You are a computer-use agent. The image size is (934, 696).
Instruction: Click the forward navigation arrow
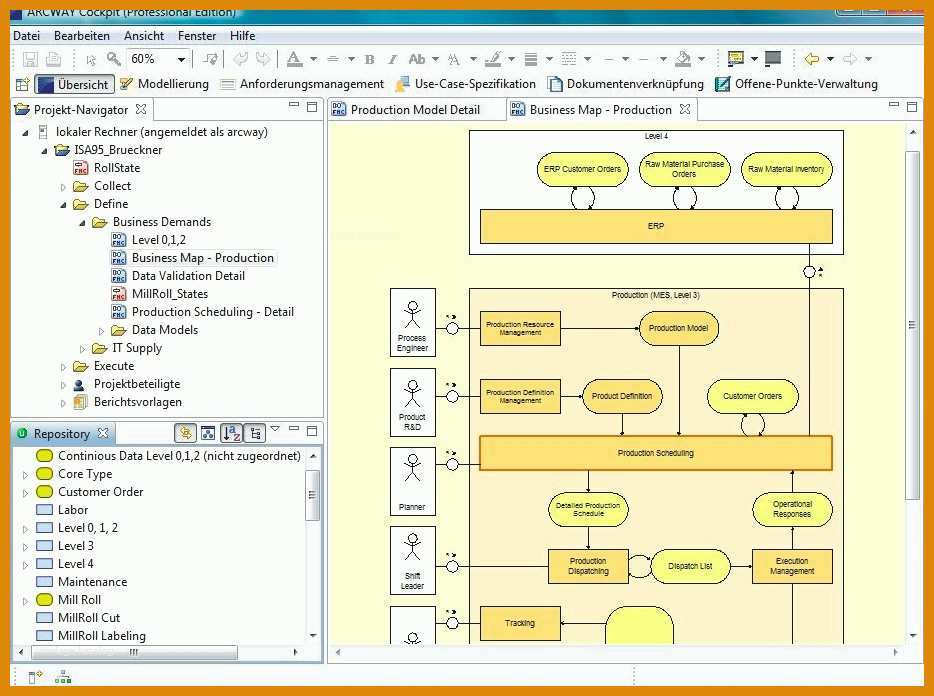tap(850, 58)
